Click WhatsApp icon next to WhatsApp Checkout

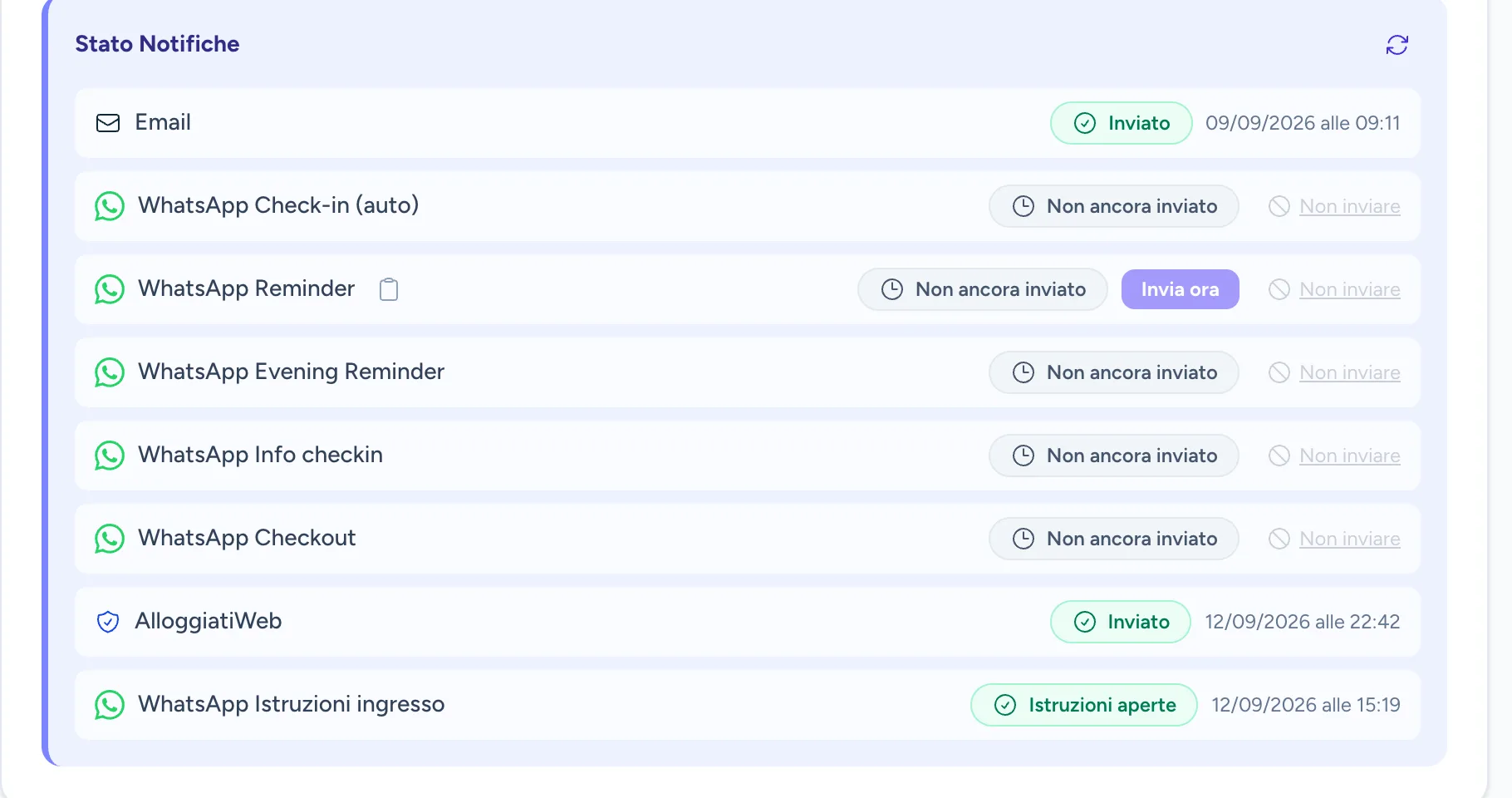click(110, 539)
